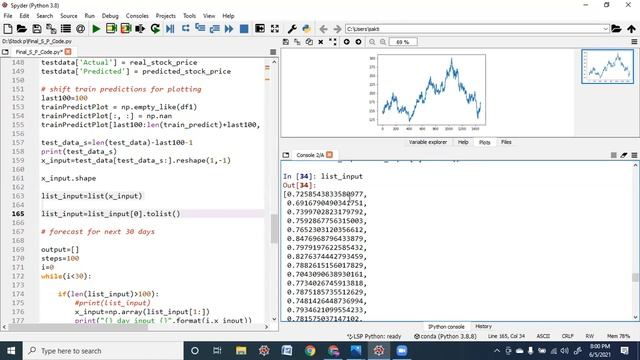
Task: Switch to the History tab
Action: pos(483,327)
